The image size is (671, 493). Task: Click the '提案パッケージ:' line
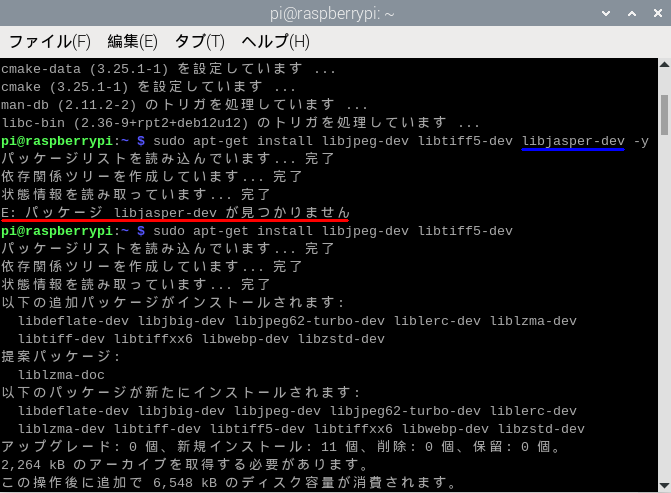[61, 356]
